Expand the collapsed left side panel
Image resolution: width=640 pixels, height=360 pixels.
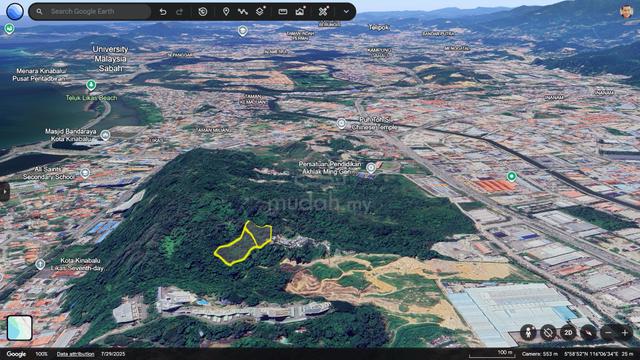[4, 192]
